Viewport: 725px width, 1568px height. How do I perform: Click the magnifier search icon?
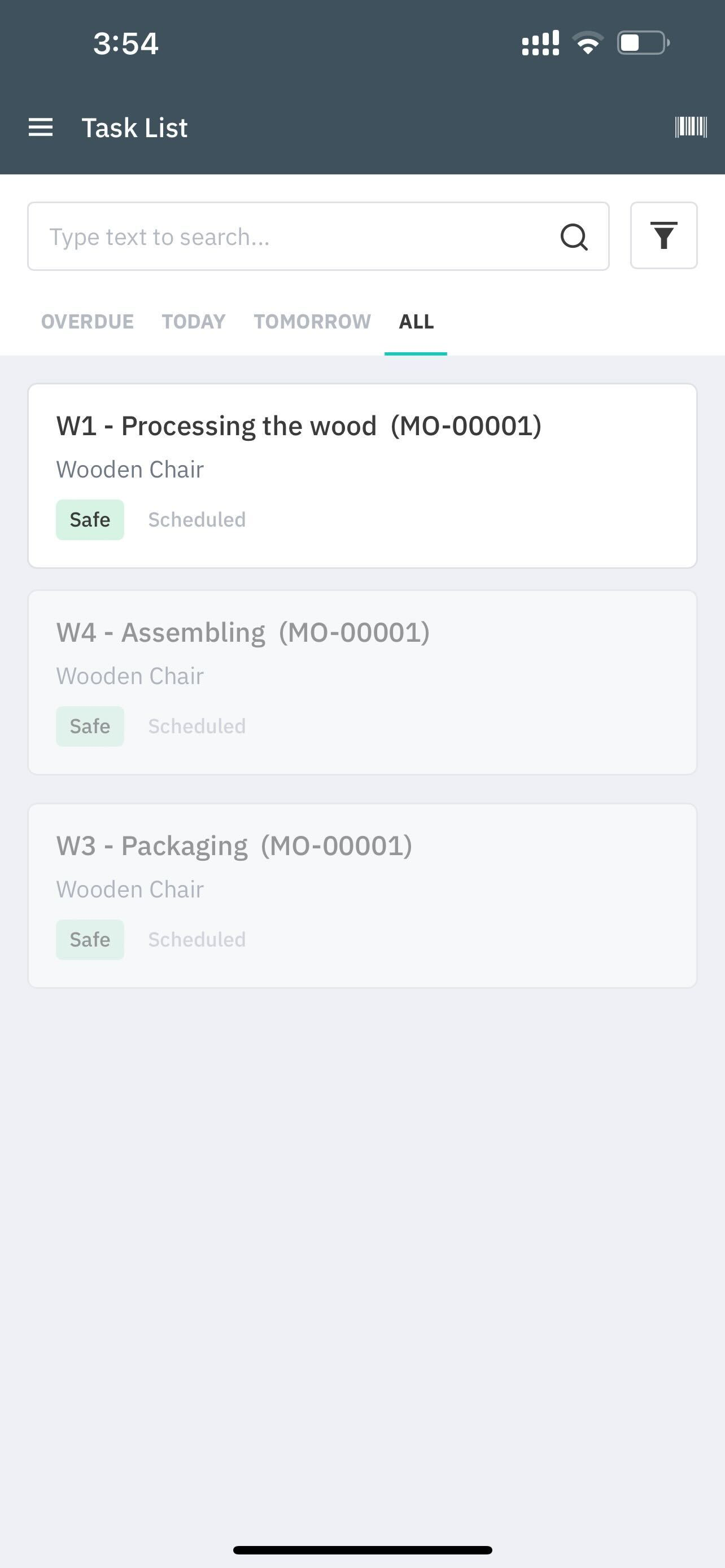click(574, 237)
